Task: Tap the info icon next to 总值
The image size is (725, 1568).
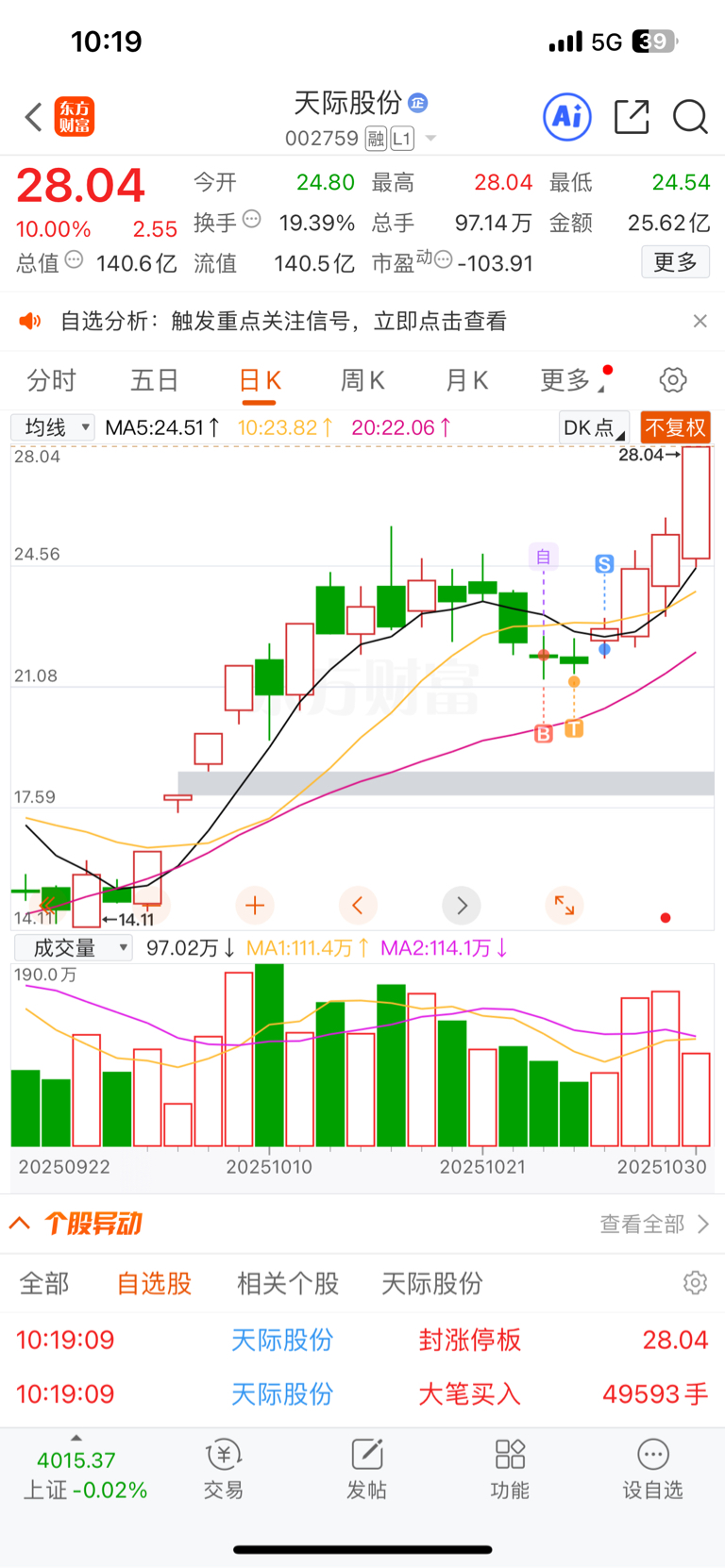Action: 74,260
